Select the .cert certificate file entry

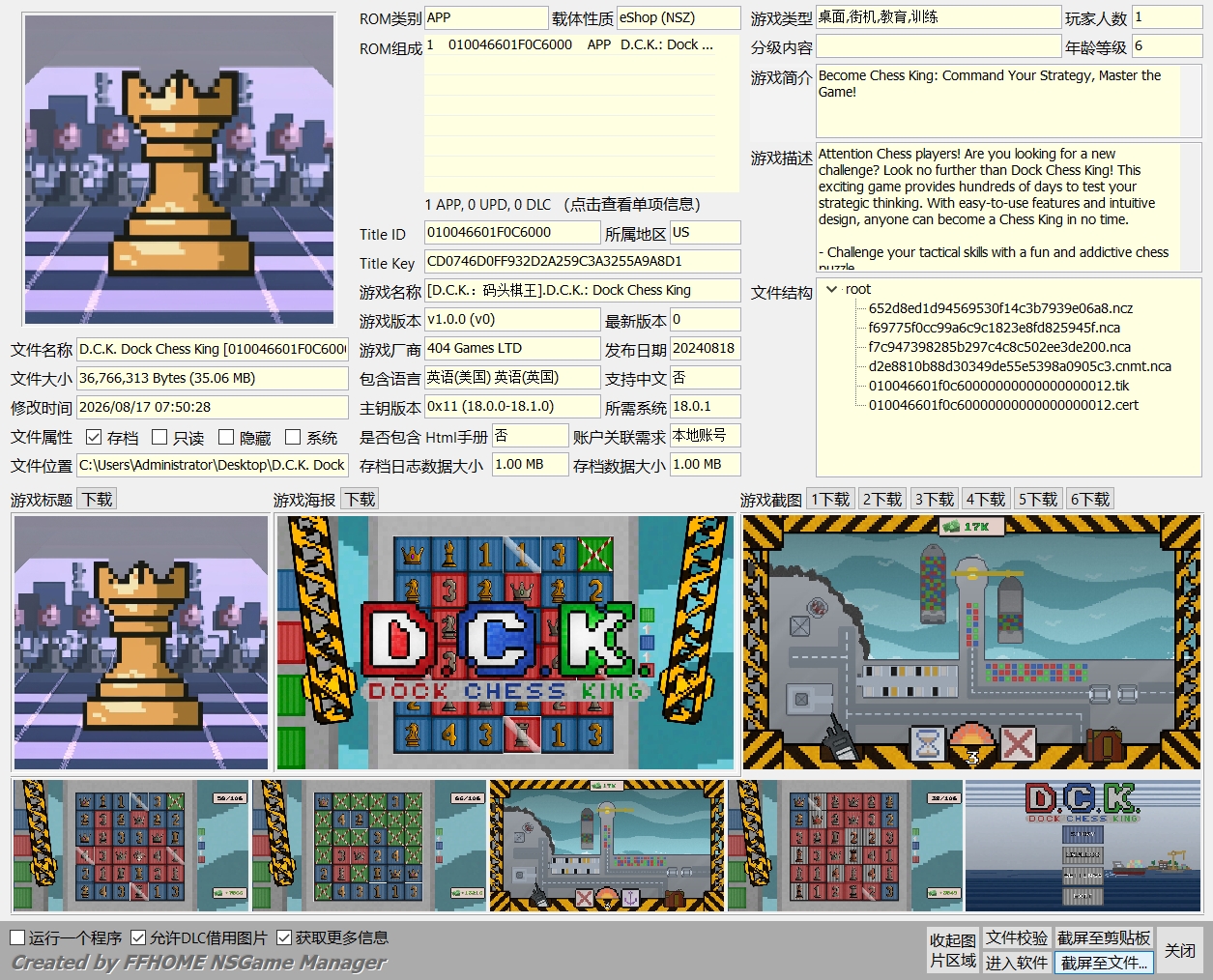pyautogui.click(x=1003, y=405)
